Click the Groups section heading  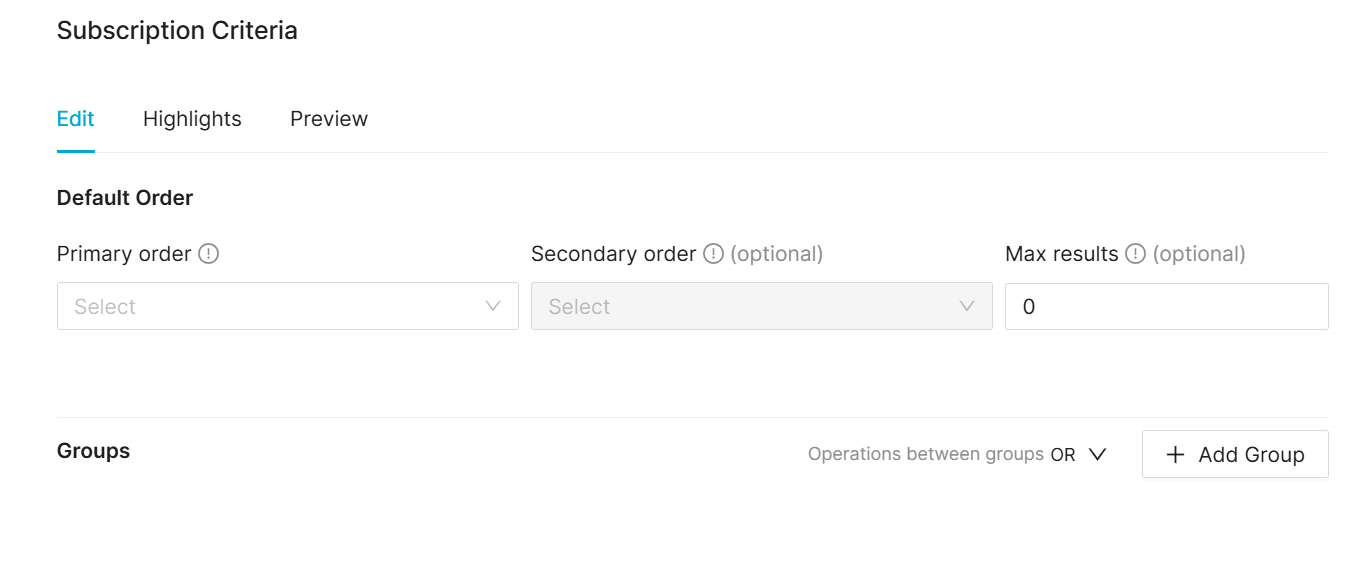click(93, 451)
